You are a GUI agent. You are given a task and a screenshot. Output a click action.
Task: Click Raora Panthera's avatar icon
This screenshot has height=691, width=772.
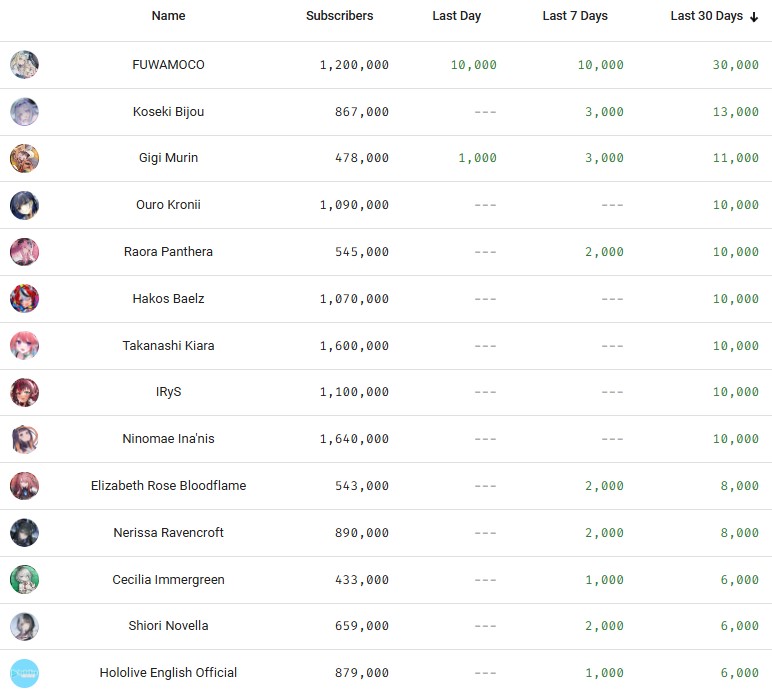24,252
